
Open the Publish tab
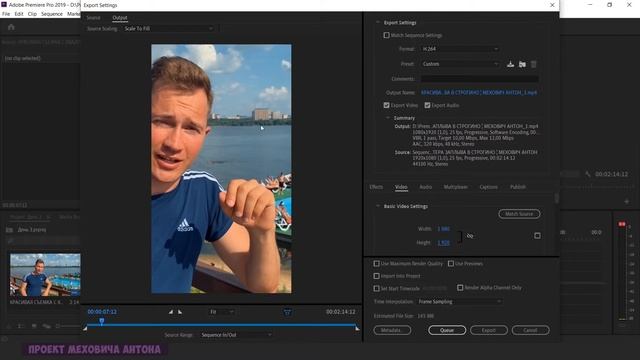[518, 187]
